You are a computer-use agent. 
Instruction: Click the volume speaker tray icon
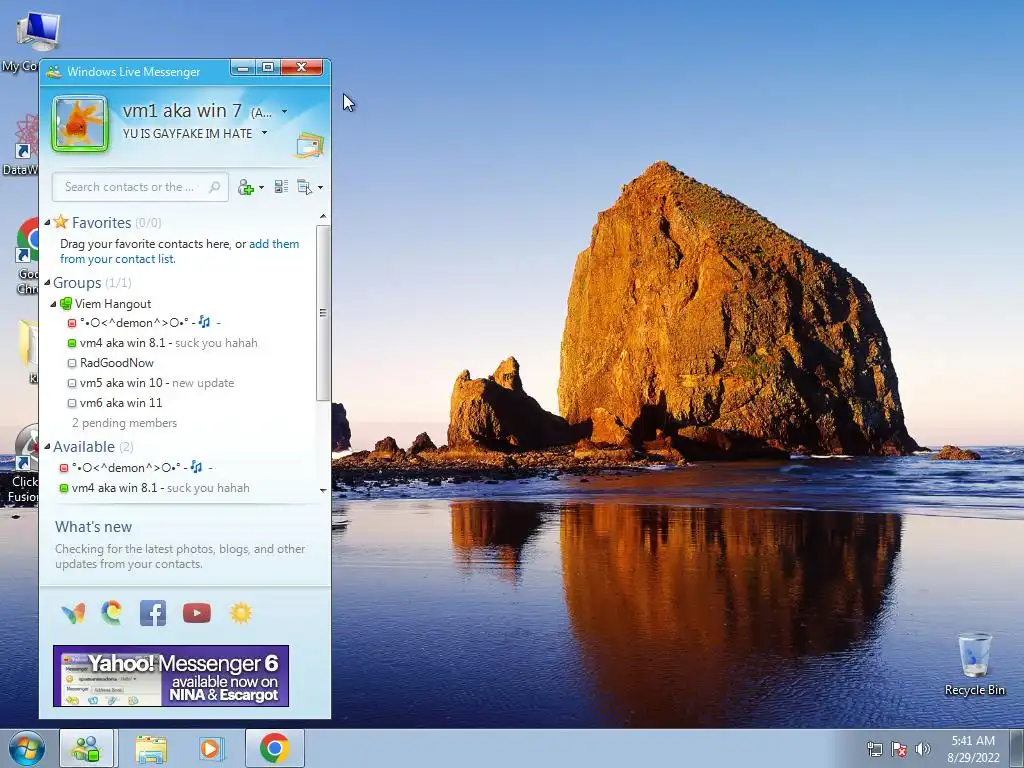click(922, 749)
